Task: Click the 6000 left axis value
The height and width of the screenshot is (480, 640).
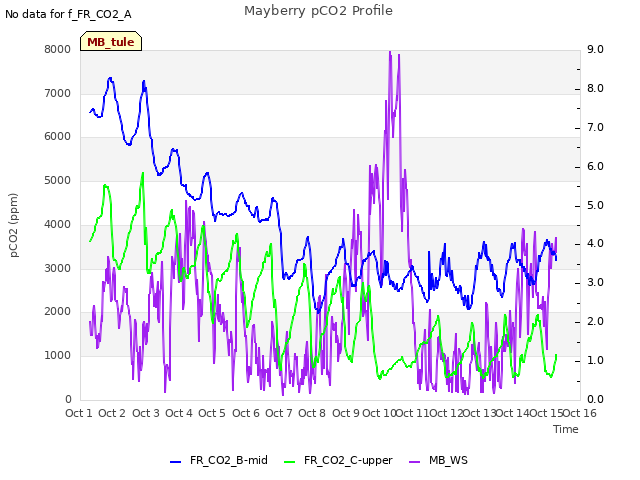Action: click(x=58, y=137)
